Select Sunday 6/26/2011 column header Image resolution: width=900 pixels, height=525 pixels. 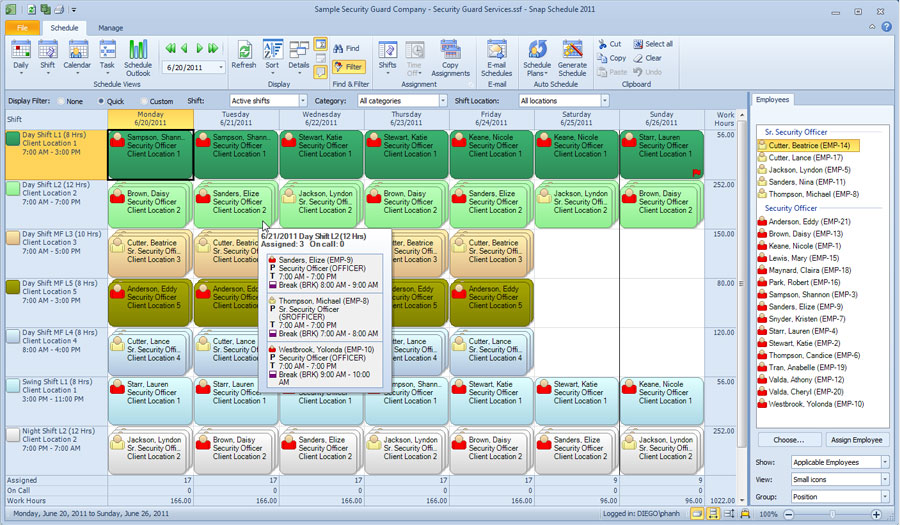tap(661, 119)
